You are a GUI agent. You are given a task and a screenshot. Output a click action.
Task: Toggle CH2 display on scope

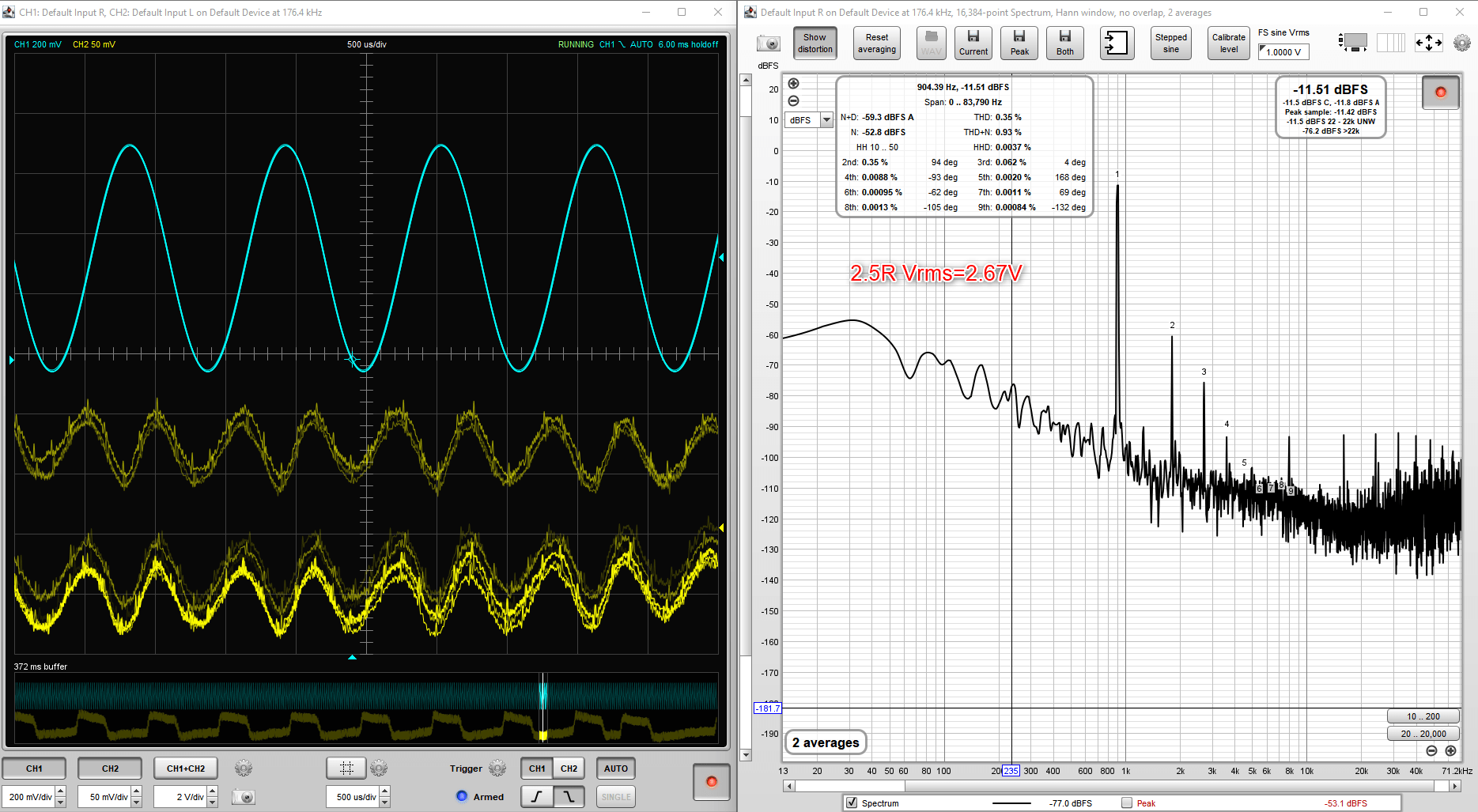click(110, 769)
